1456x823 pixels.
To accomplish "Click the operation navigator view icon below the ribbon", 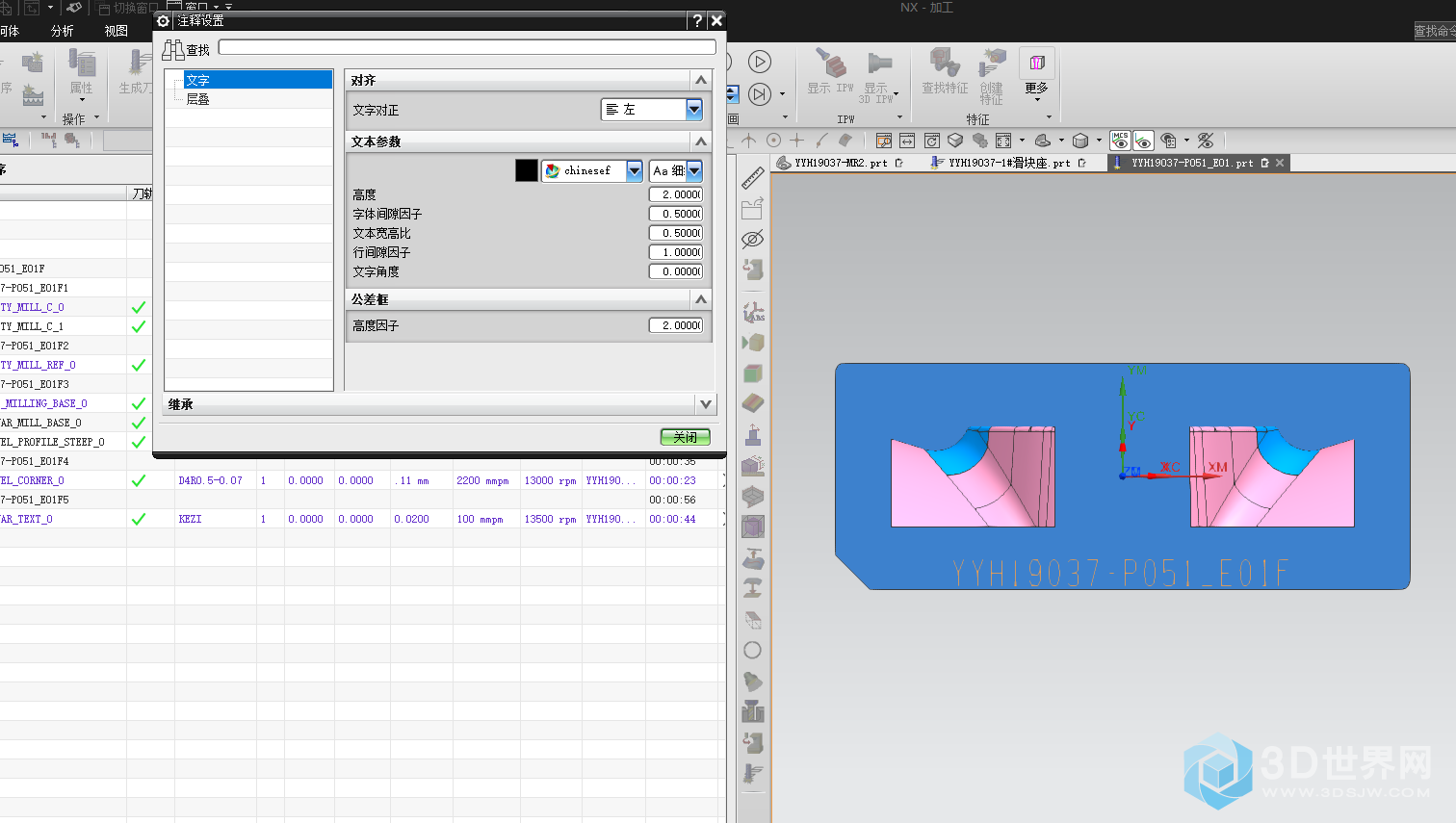I will (x=11, y=141).
